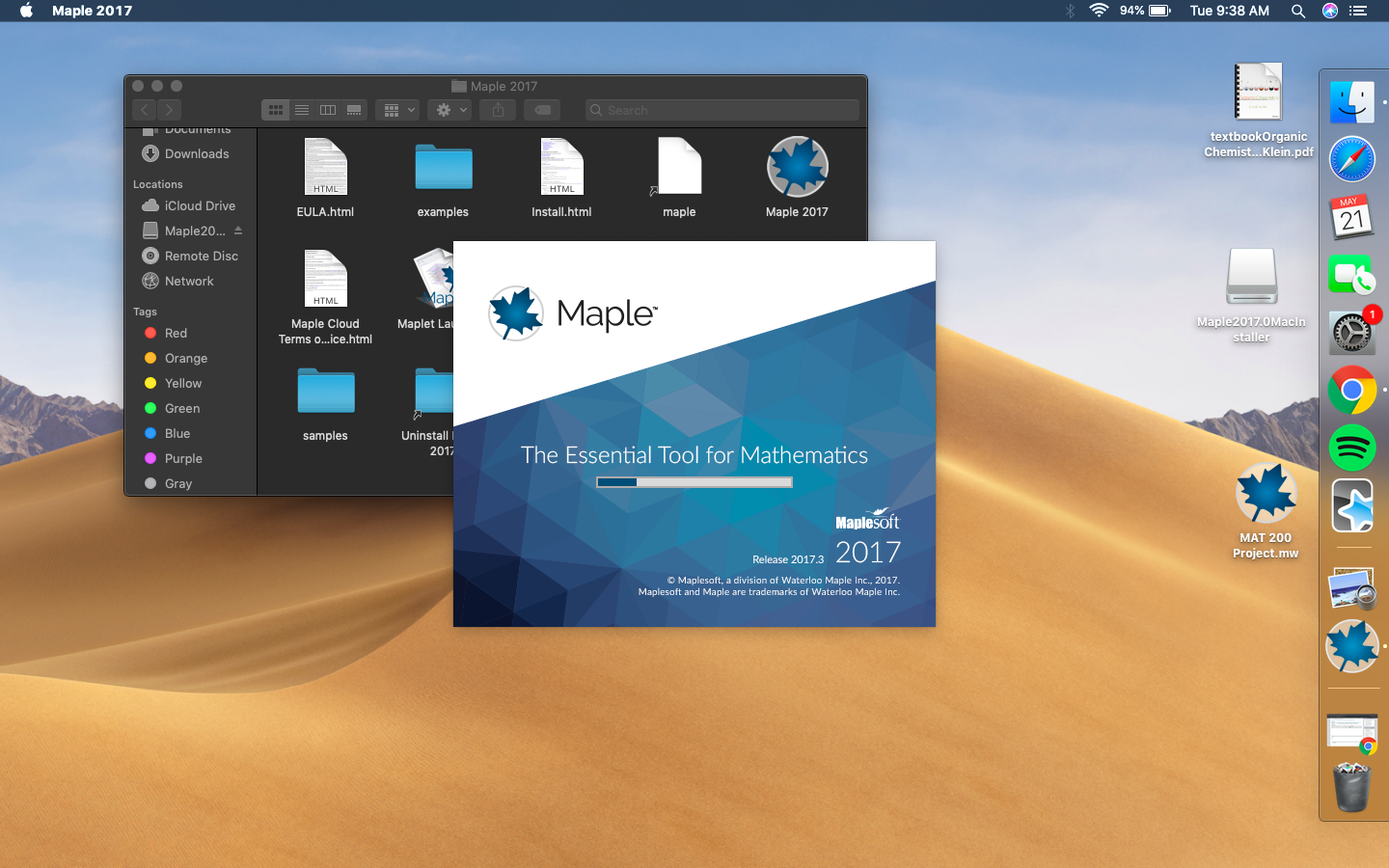
Task: Go back in the Finder window
Action: click(x=144, y=110)
